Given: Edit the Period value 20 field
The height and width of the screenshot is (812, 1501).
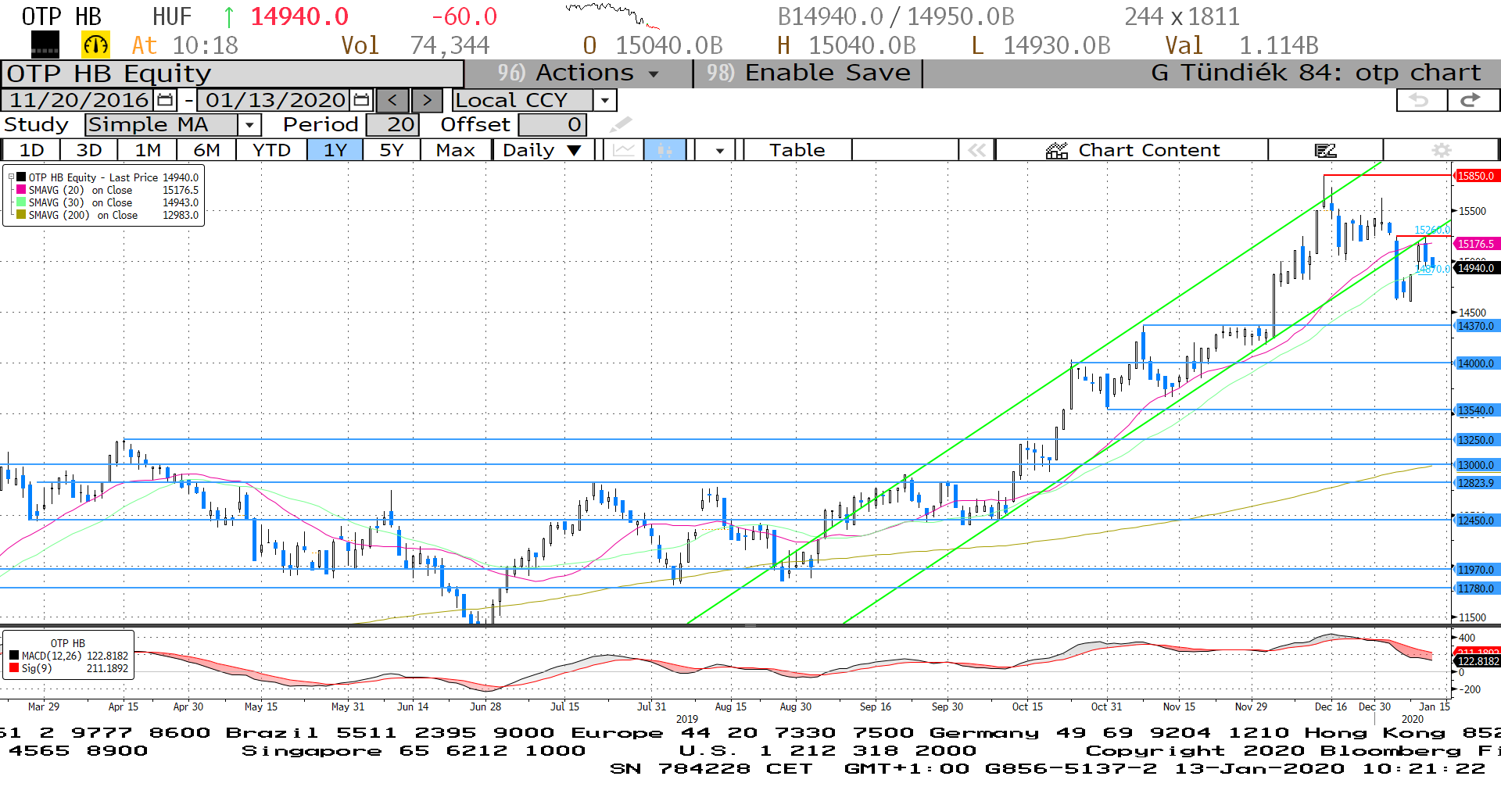Looking at the screenshot, I should (393, 124).
